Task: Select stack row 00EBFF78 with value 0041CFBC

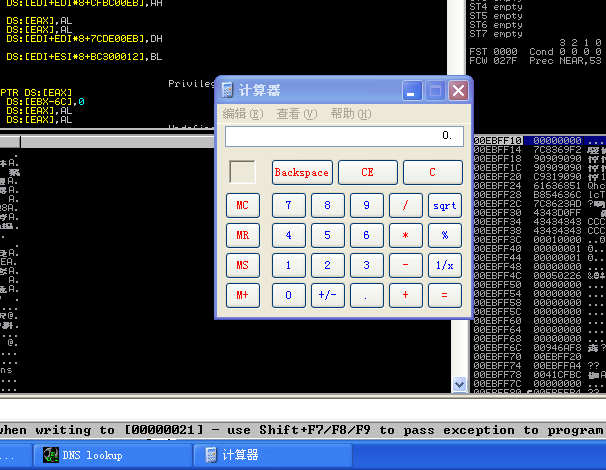Action: point(540,375)
